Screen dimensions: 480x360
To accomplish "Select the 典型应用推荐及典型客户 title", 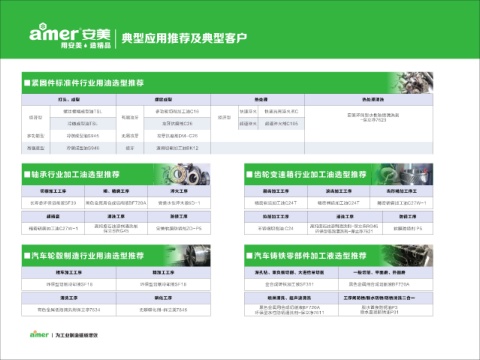I will point(184,38).
